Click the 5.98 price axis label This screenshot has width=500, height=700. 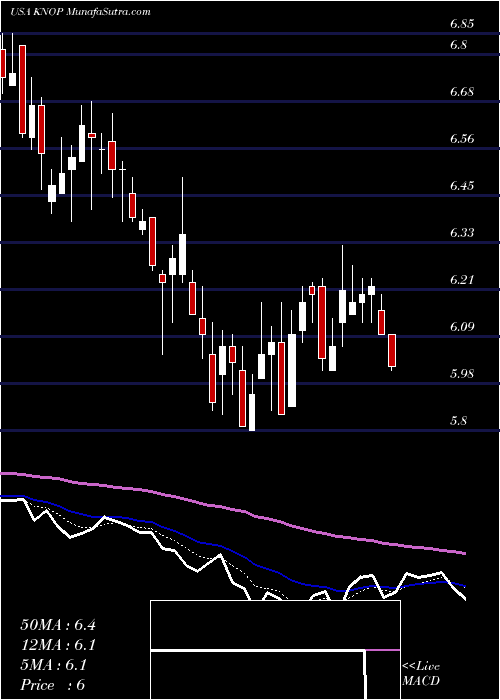(462, 374)
